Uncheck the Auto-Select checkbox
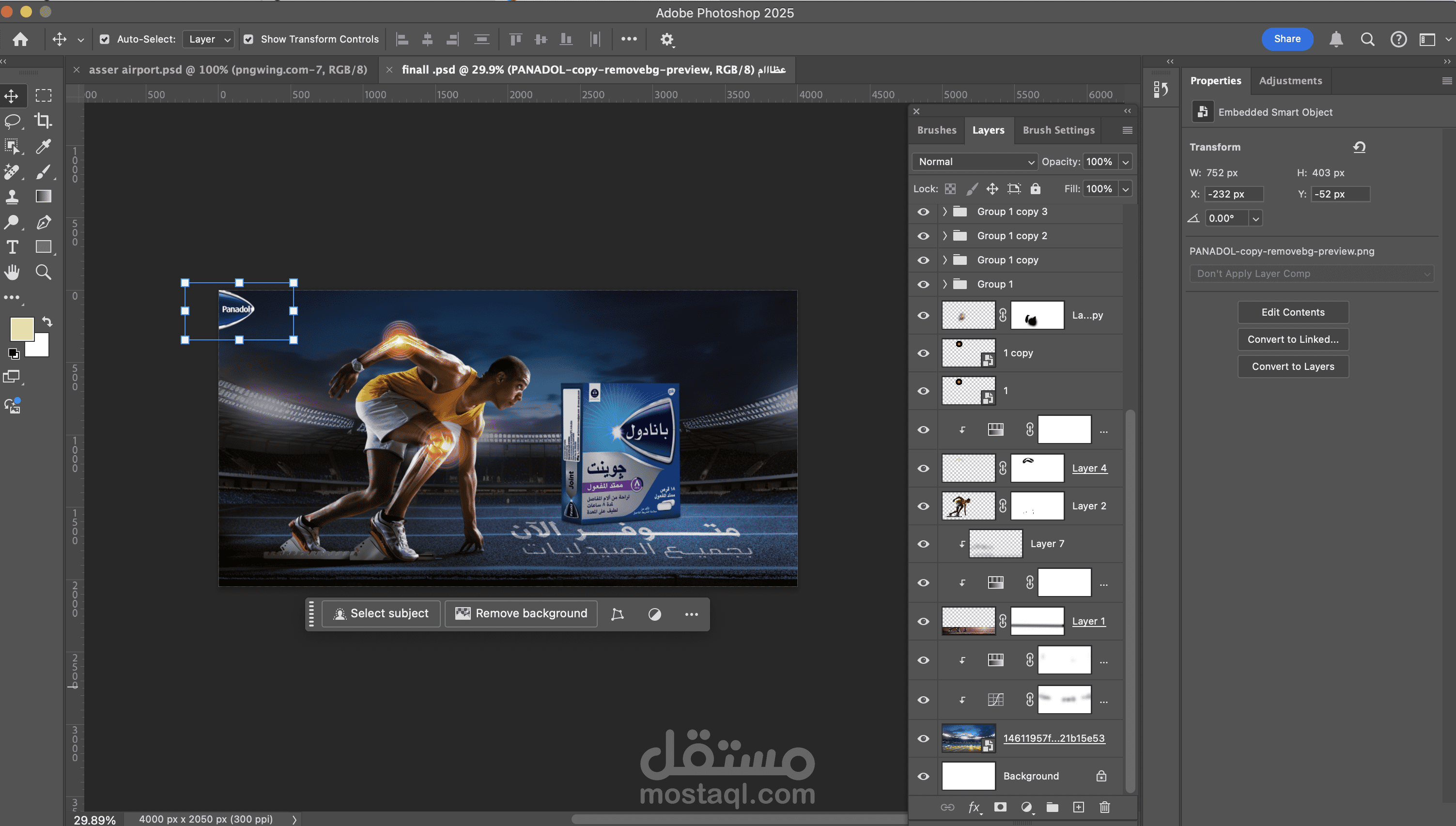This screenshot has width=1456, height=826. pyautogui.click(x=105, y=39)
